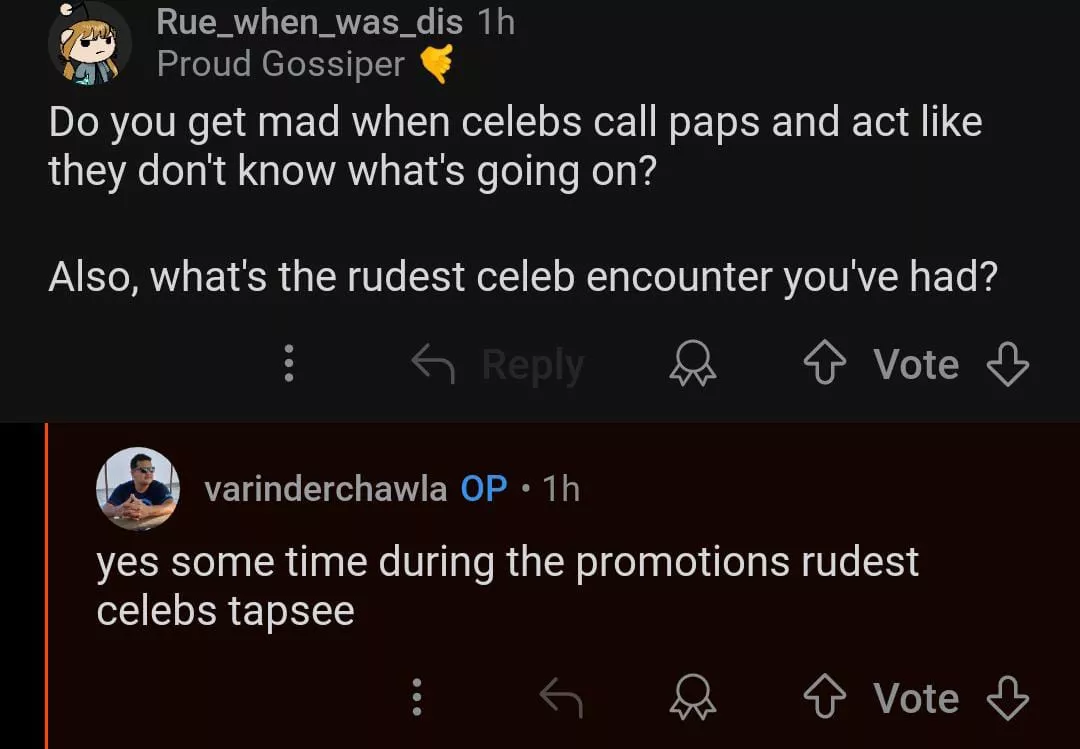Click the Proud Gossiper flair
1080x749 pixels.
[x=281, y=64]
